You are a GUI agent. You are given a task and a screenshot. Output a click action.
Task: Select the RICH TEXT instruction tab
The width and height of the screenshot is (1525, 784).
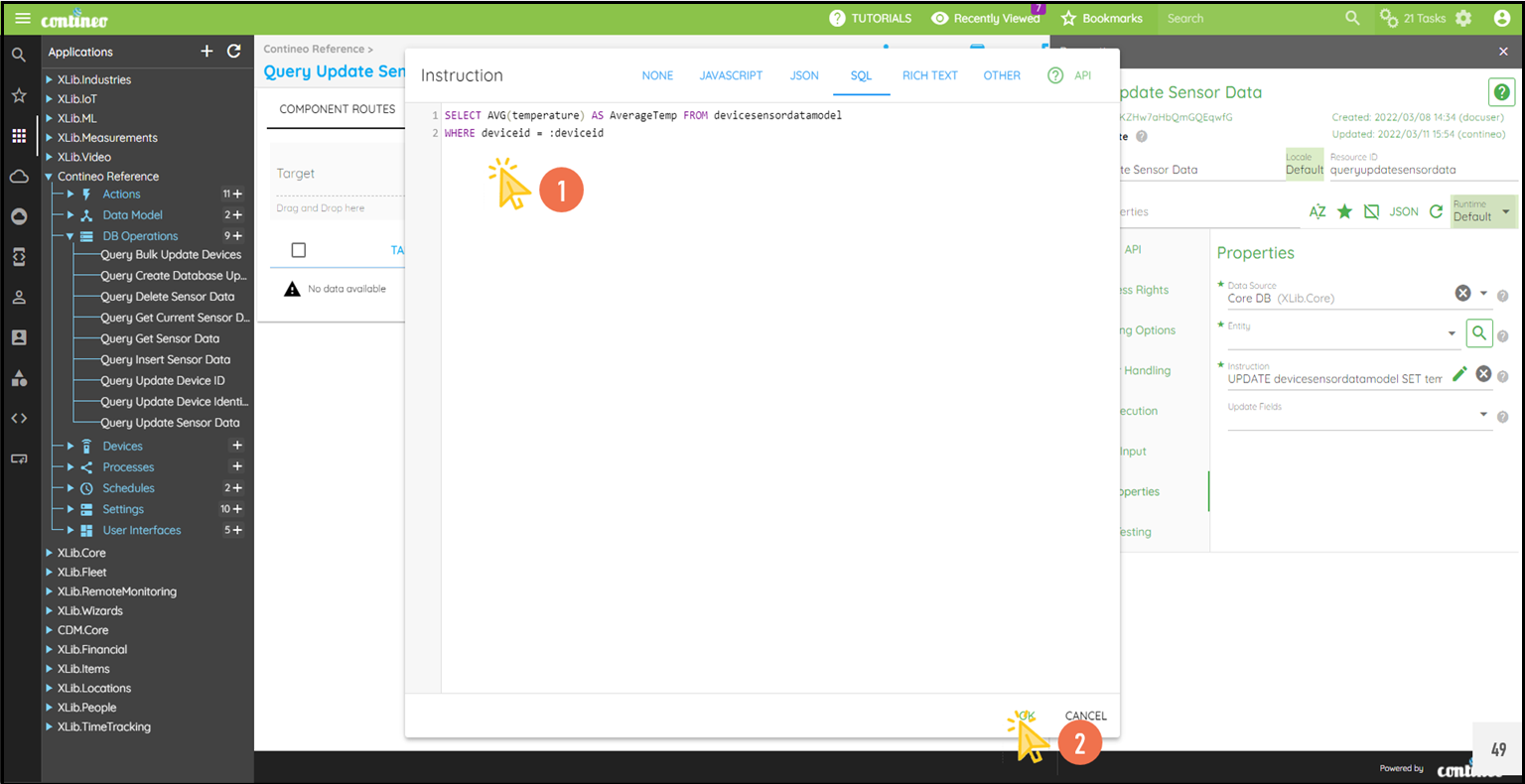[929, 75]
